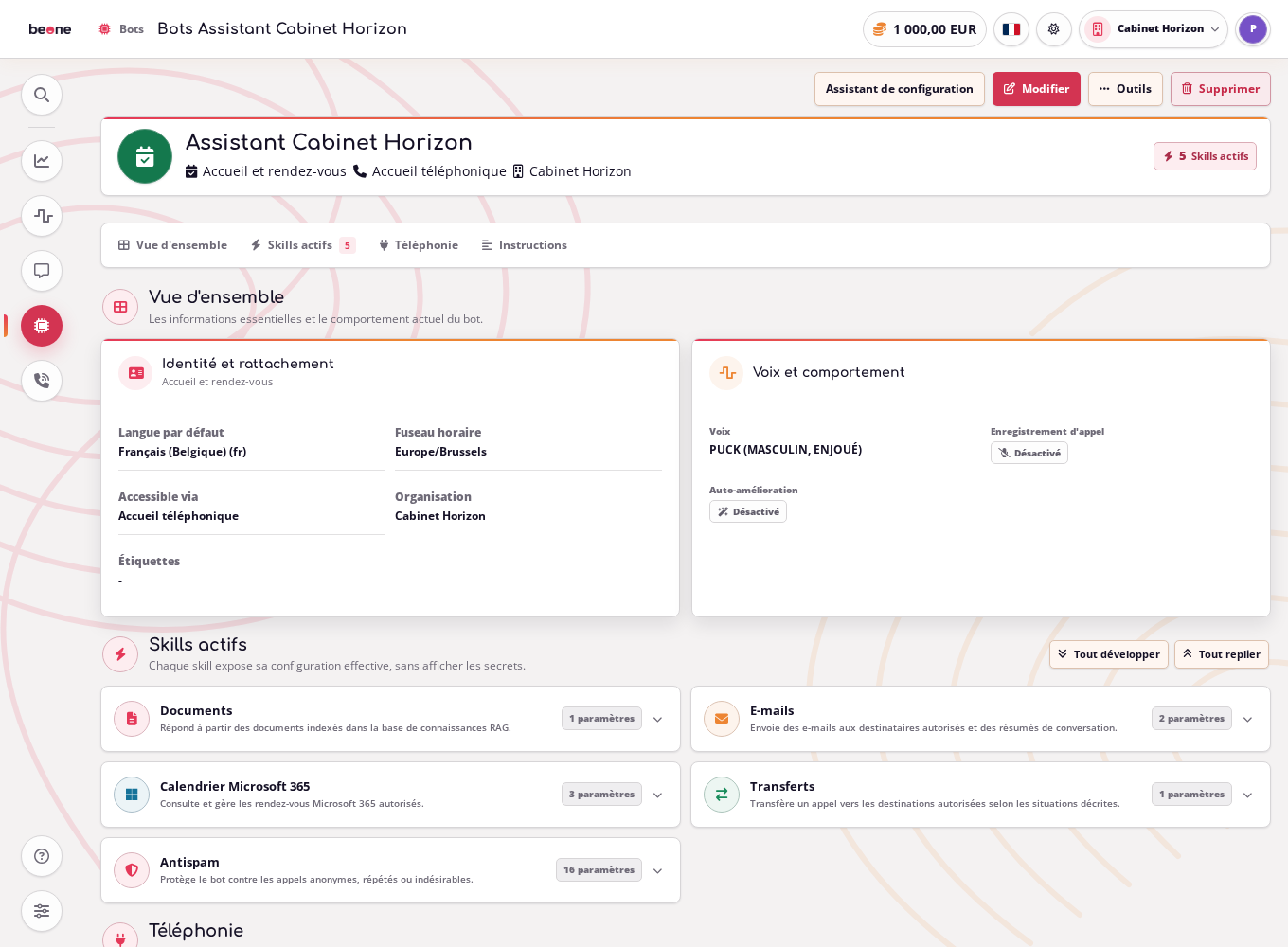Click the Transferts arrows icon
The height and width of the screenshot is (947, 1288).
[722, 795]
